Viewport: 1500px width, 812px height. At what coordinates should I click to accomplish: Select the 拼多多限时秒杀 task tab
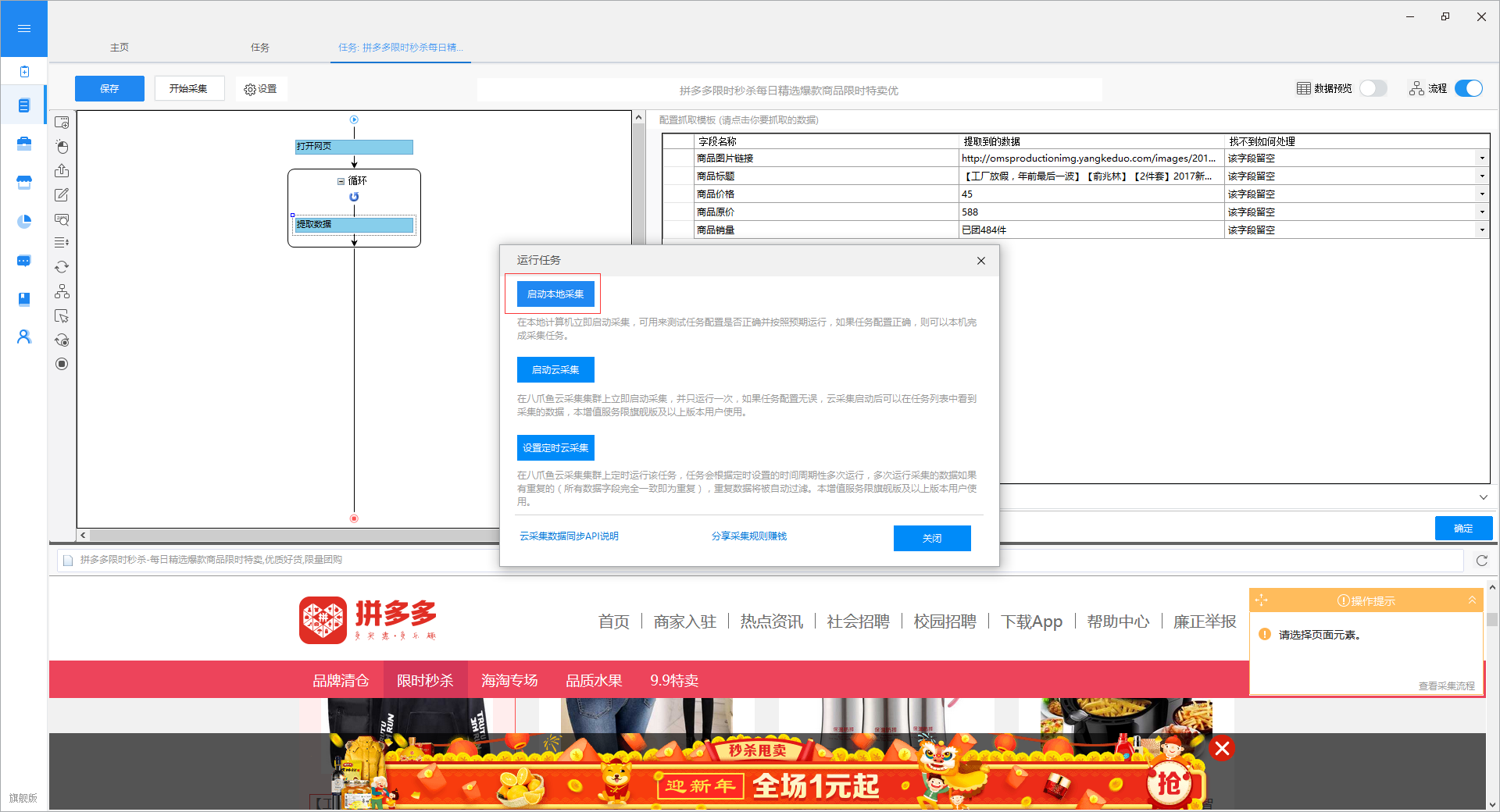(400, 48)
